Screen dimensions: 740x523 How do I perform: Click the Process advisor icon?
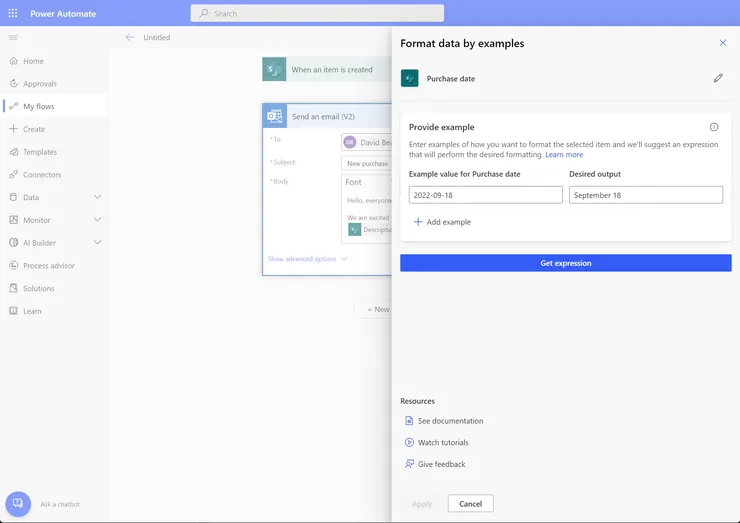pos(14,265)
